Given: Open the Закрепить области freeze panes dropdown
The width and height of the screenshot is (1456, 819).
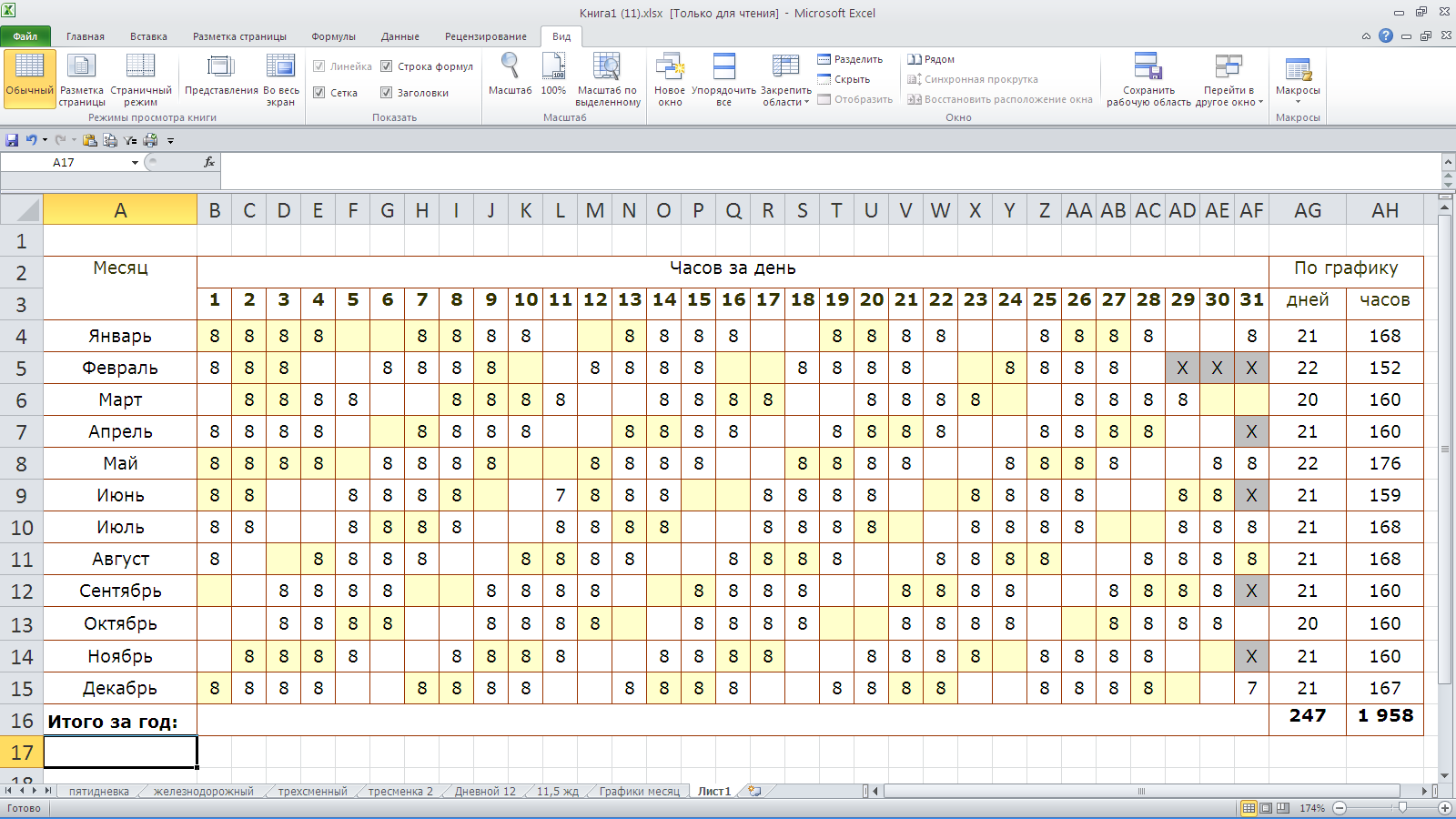Looking at the screenshot, I should point(786,79).
